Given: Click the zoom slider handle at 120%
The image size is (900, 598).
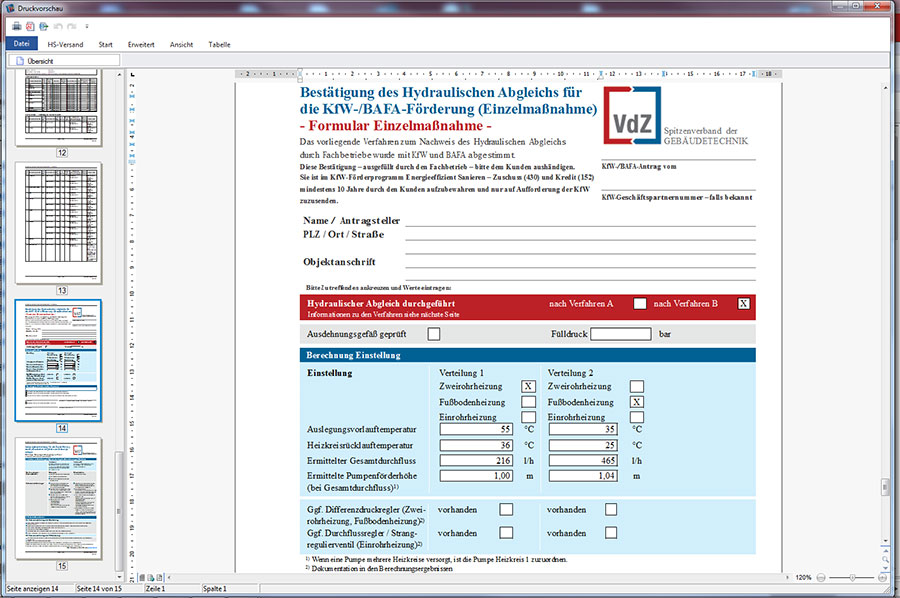Looking at the screenshot, I should coord(852,578).
